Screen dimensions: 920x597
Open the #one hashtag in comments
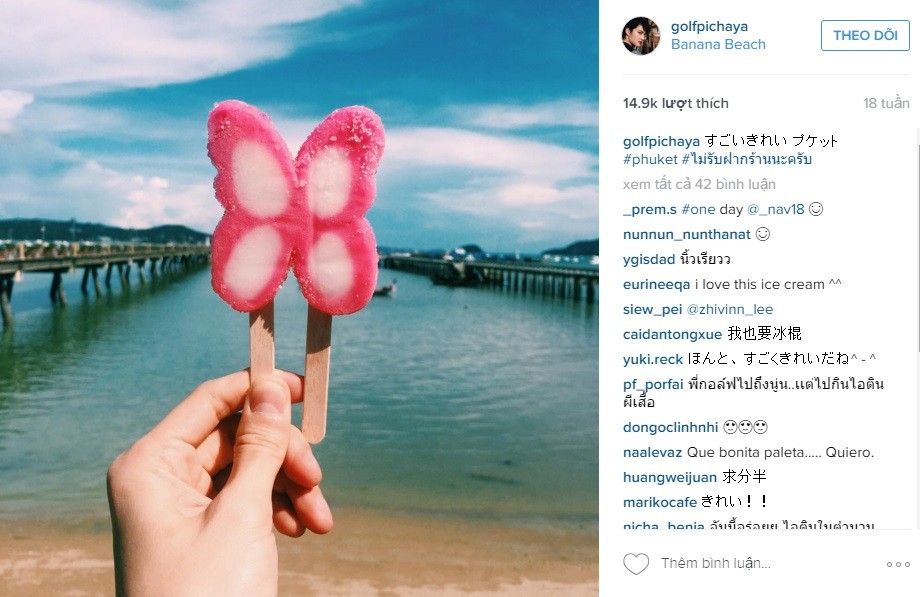[x=698, y=210]
